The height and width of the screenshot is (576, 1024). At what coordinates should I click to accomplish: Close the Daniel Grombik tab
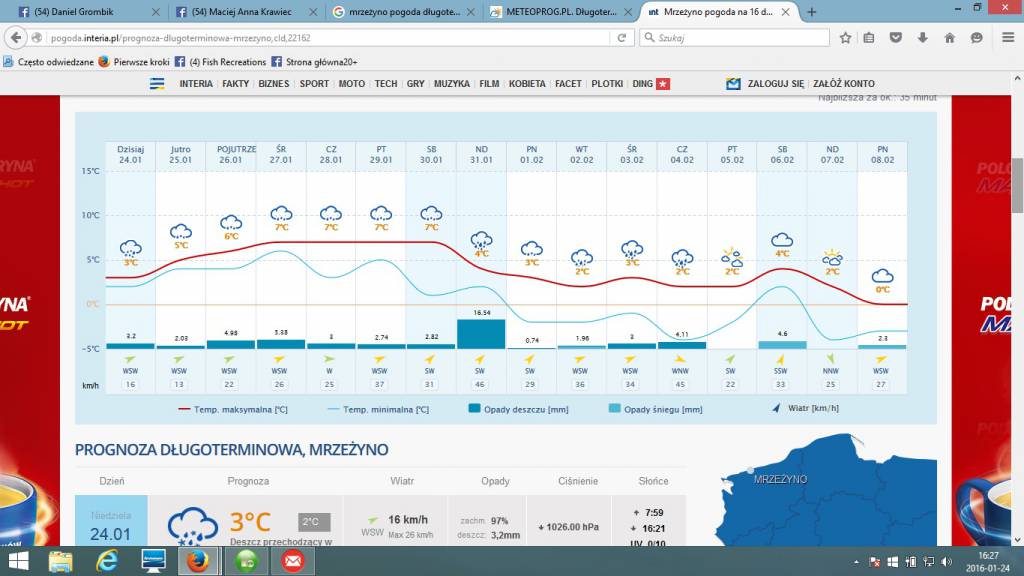[x=155, y=12]
